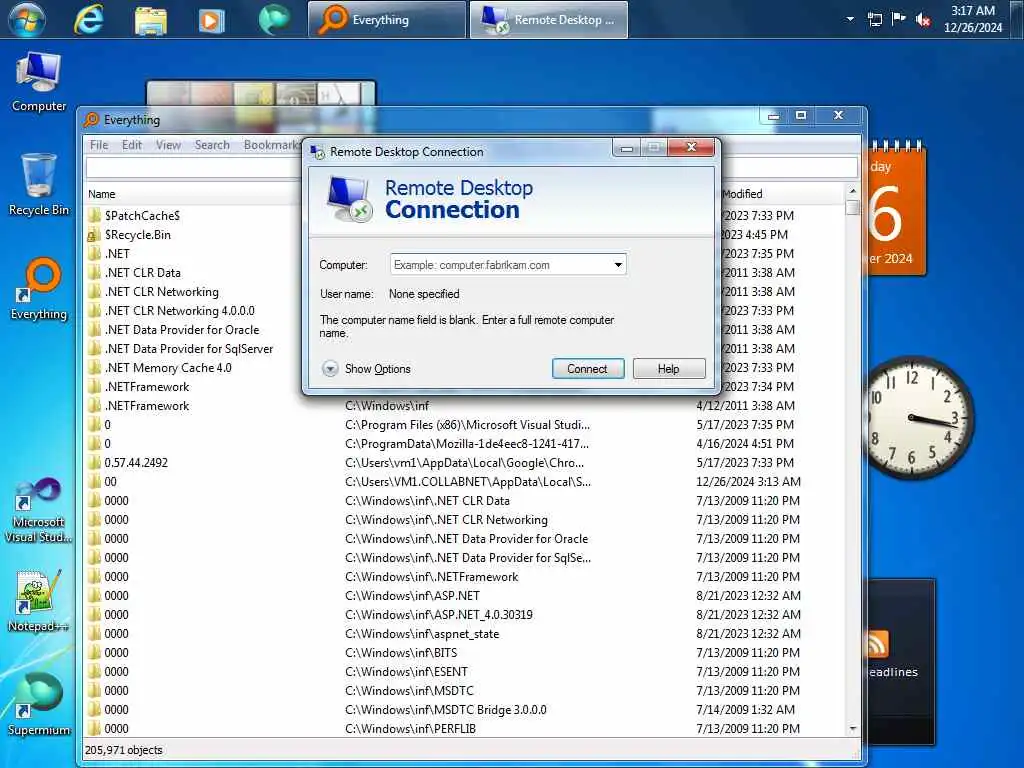Select the .NET CLR Data row
The width and height of the screenshot is (1024, 768).
click(x=193, y=272)
